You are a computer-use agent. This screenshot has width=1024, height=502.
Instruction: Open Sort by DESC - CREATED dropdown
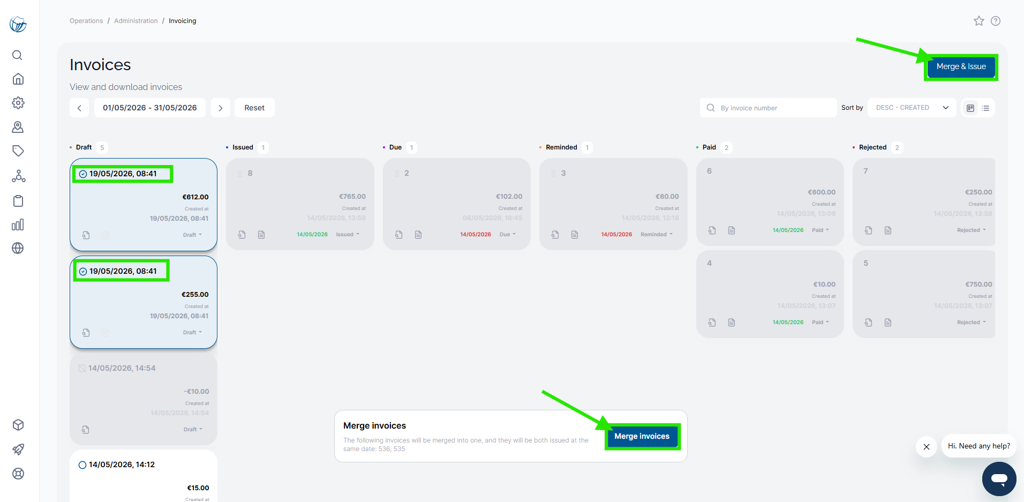(912, 108)
